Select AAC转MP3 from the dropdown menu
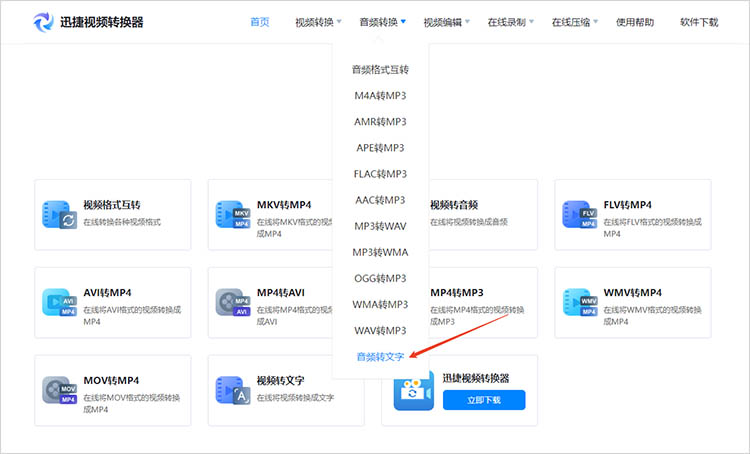This screenshot has height=454, width=750. (x=380, y=200)
